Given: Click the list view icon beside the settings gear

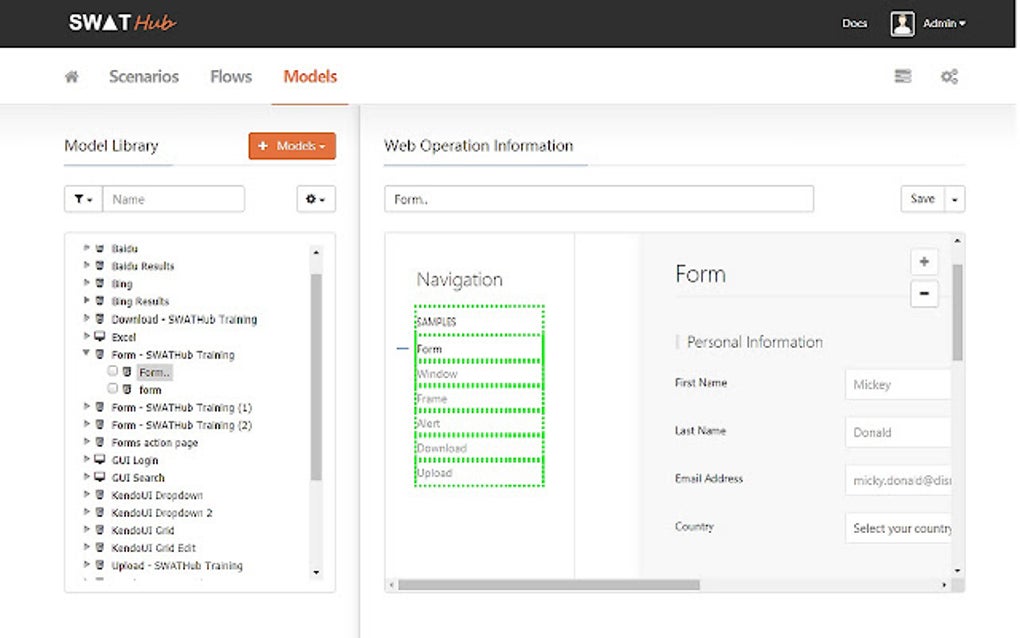Looking at the screenshot, I should [x=903, y=76].
